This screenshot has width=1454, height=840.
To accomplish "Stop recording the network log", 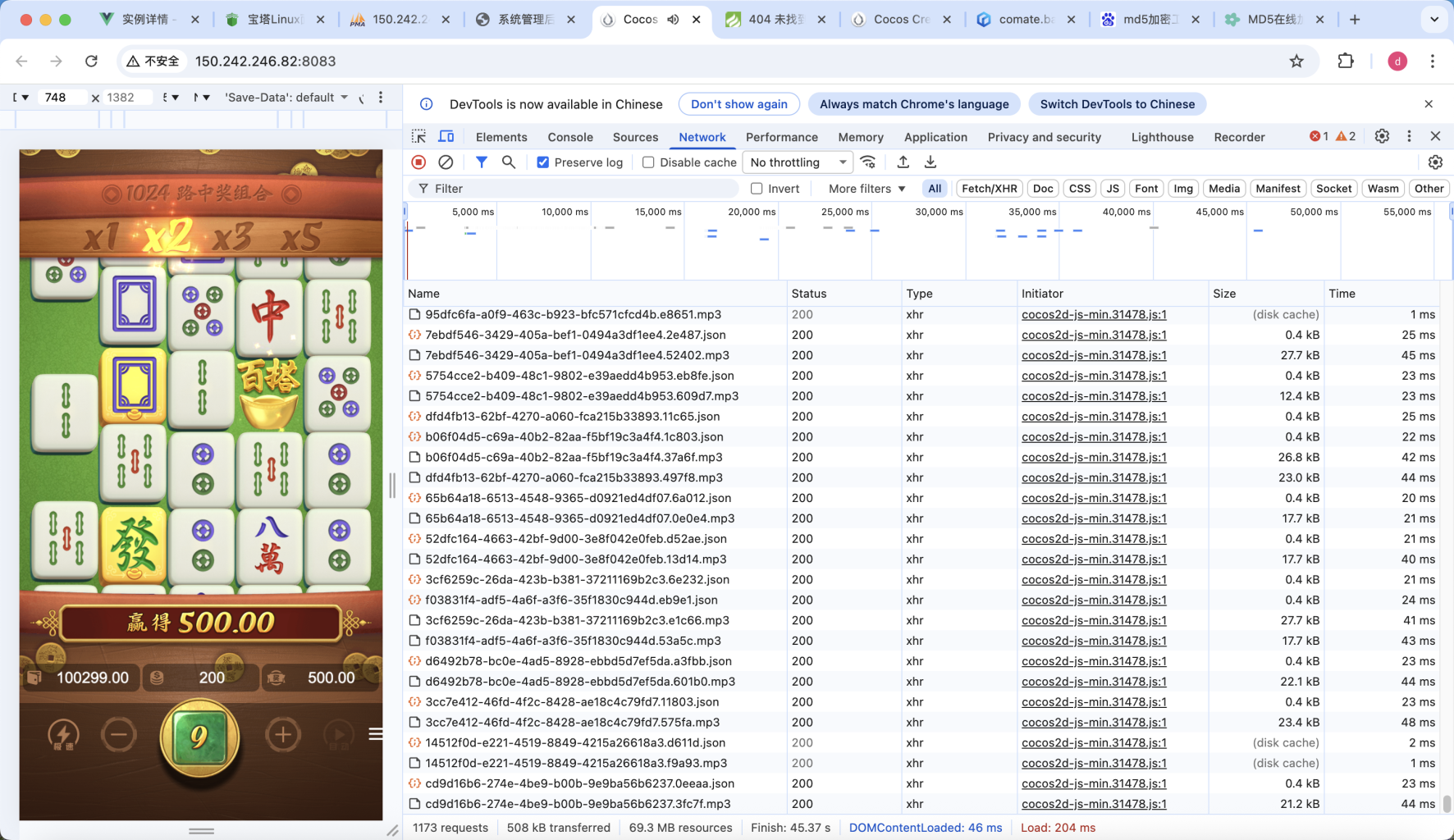I will [418, 162].
